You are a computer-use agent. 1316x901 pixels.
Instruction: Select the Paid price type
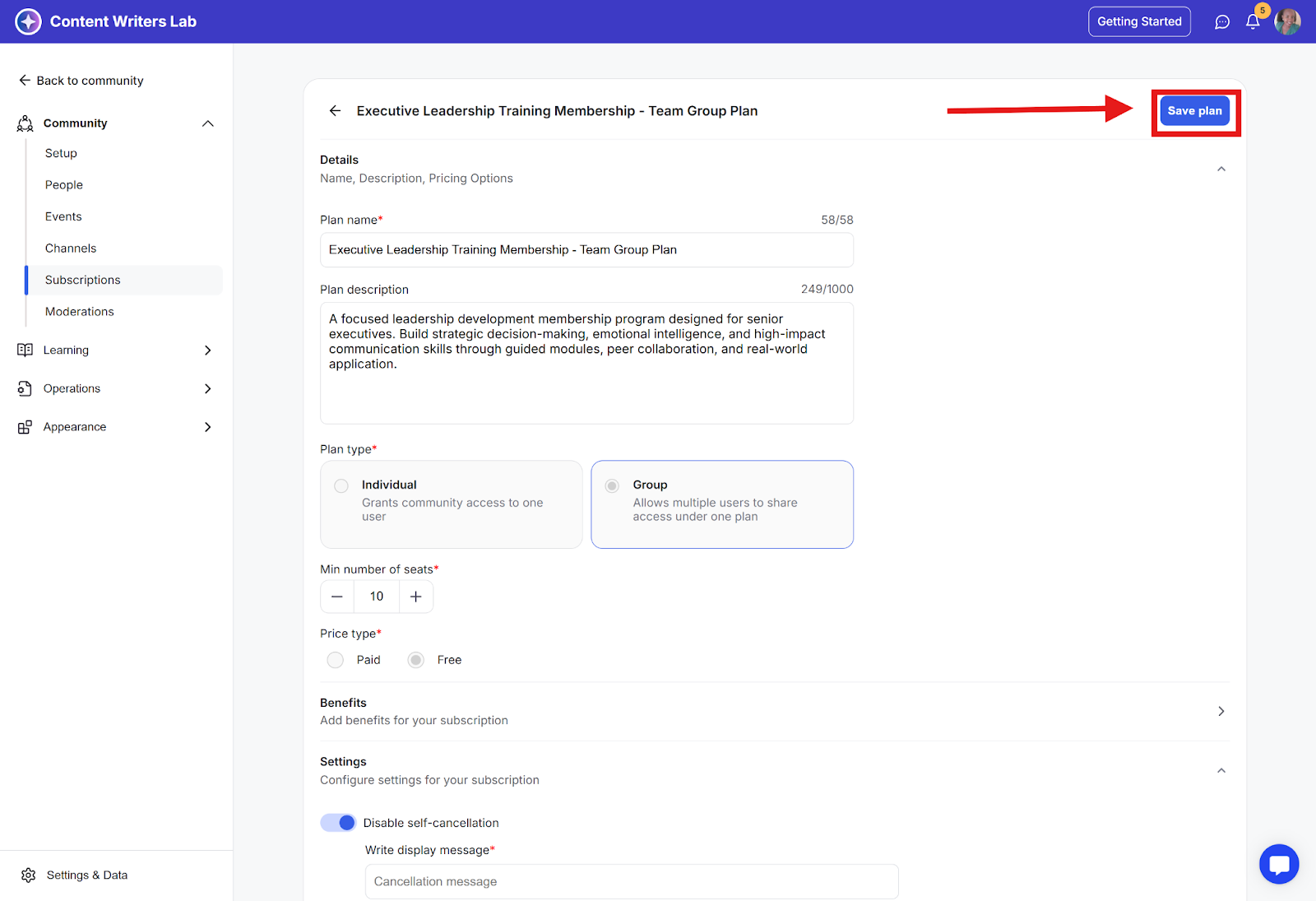click(x=336, y=660)
